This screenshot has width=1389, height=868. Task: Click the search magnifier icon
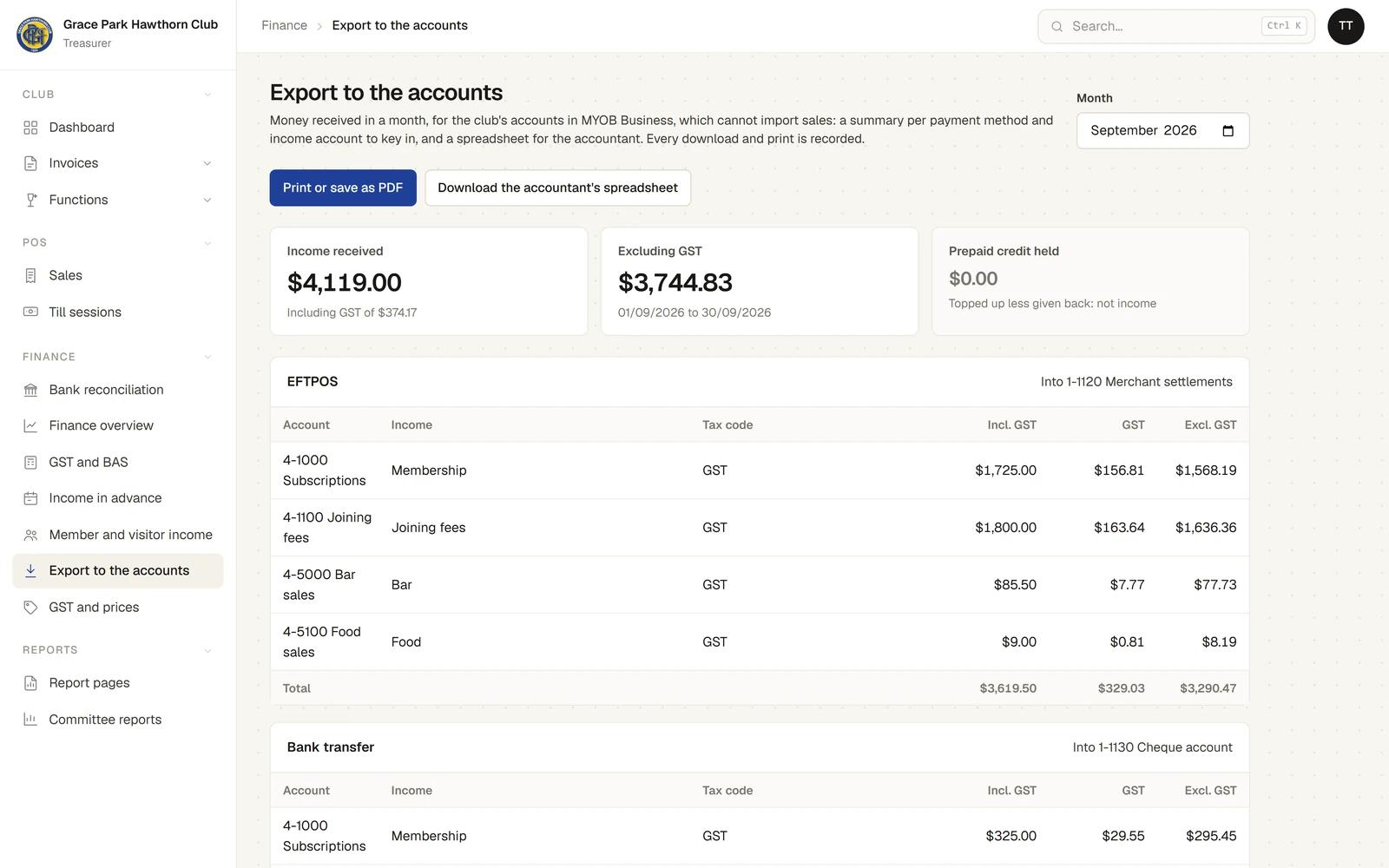click(1057, 27)
